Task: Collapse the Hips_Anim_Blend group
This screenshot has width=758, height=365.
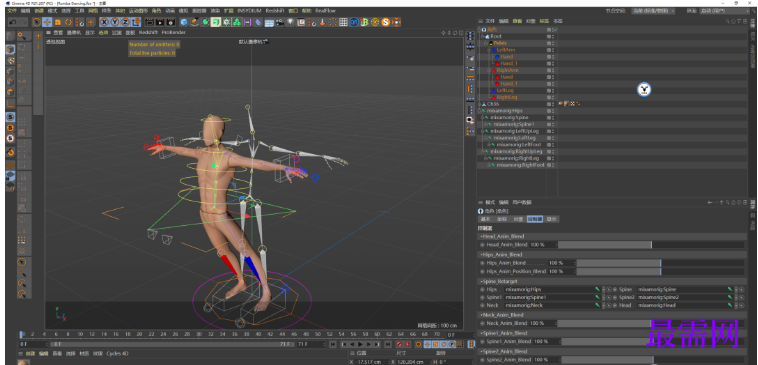Action: click(502, 254)
